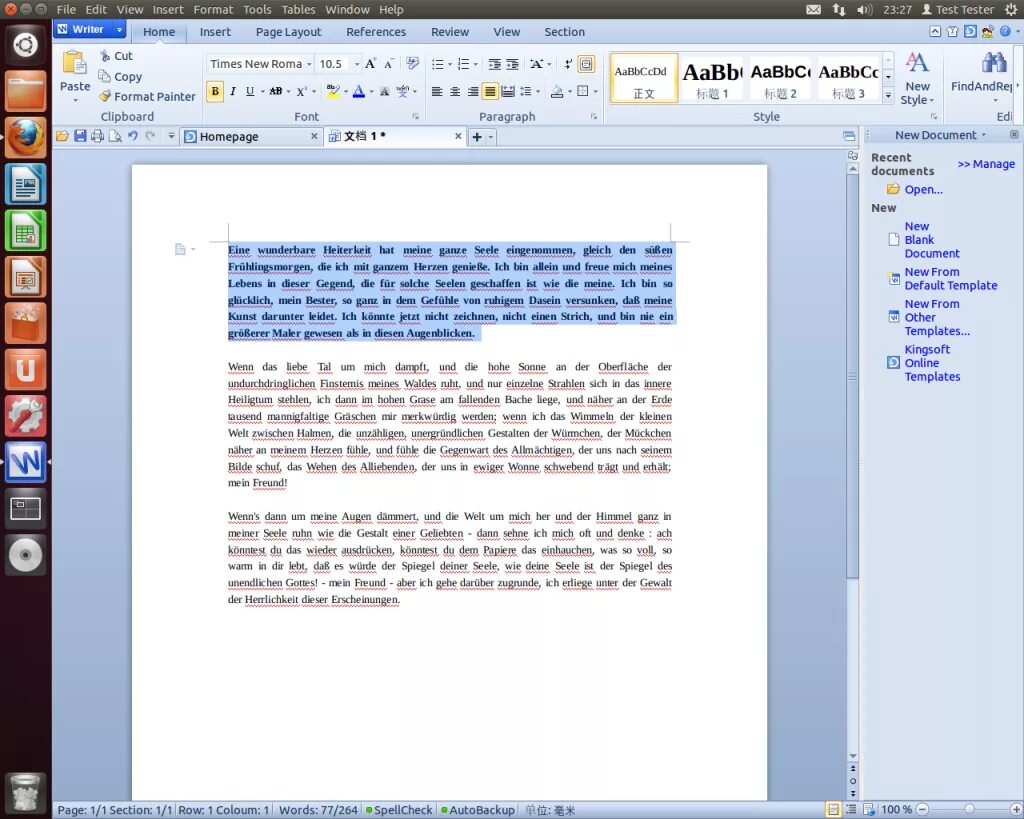Align text right
Viewport: 1024px width, 819px height.
tap(472, 91)
